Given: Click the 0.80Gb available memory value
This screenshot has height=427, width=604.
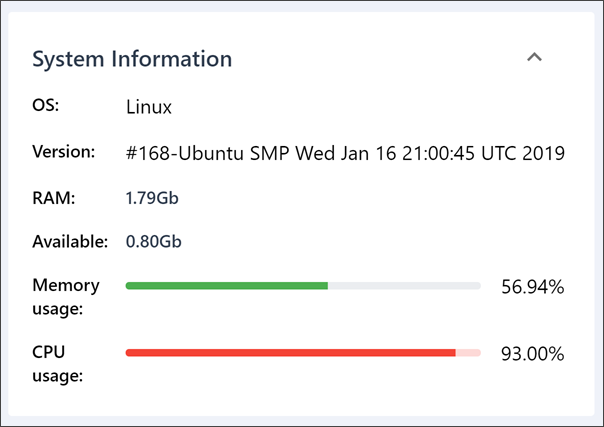Looking at the screenshot, I should [x=153, y=241].
